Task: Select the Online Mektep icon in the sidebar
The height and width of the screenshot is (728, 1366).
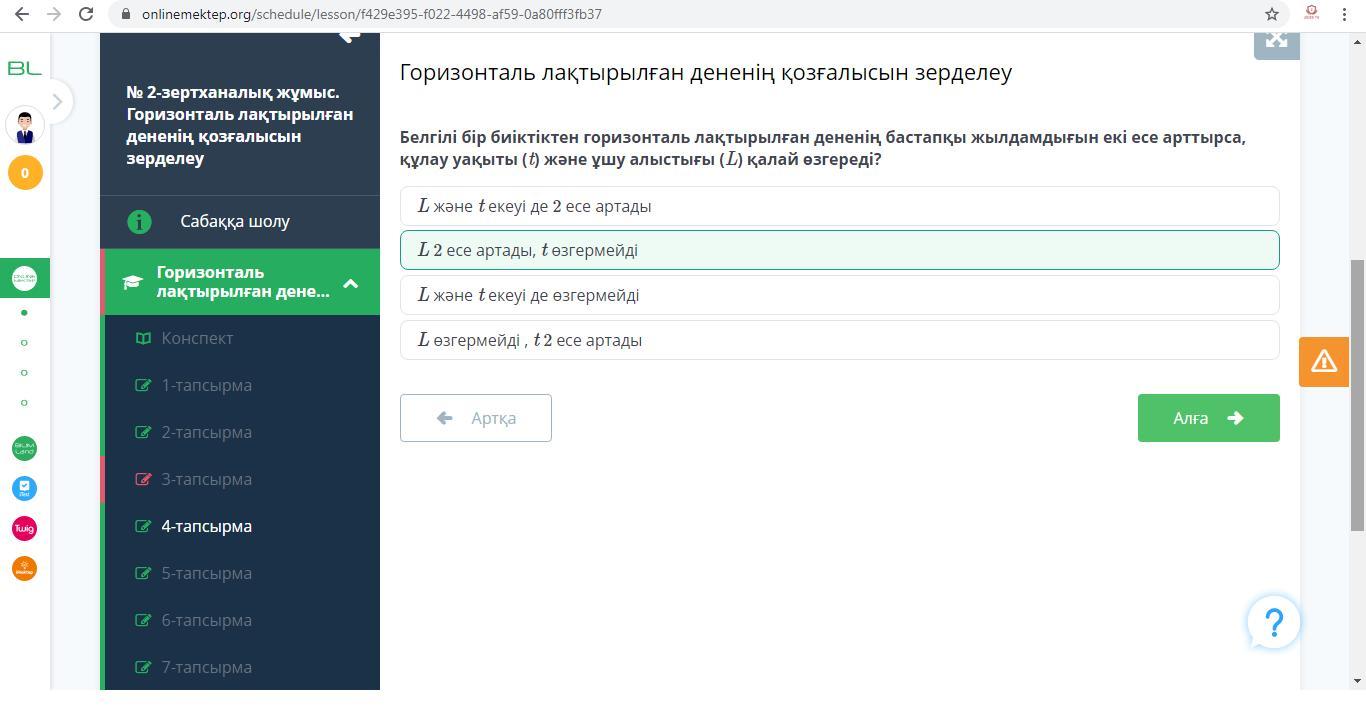Action: 25,279
